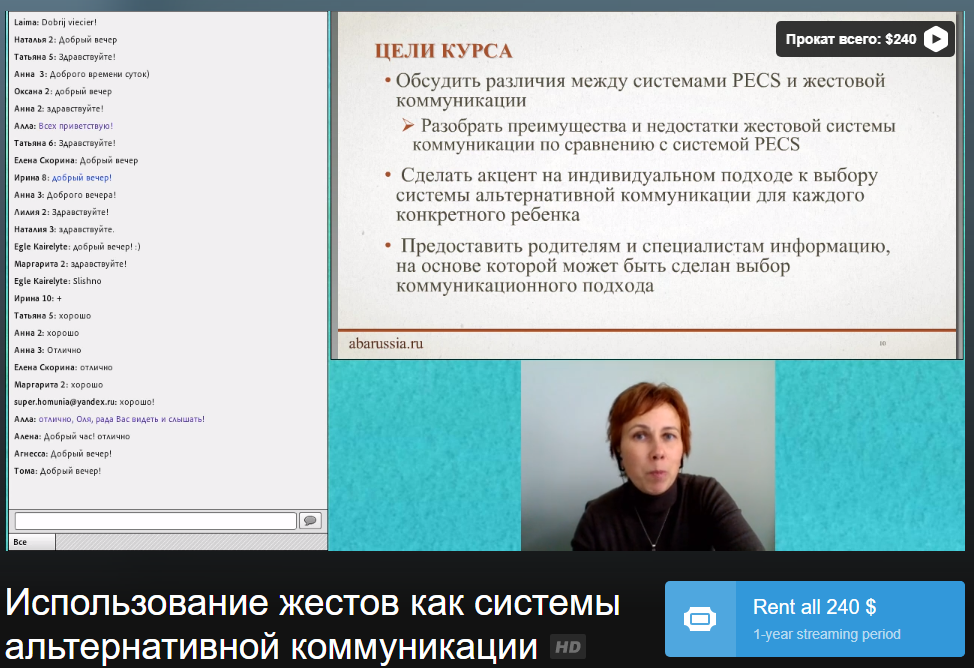Click the abarussia.ru link on the slide
The height and width of the screenshot is (668, 974).
point(386,343)
